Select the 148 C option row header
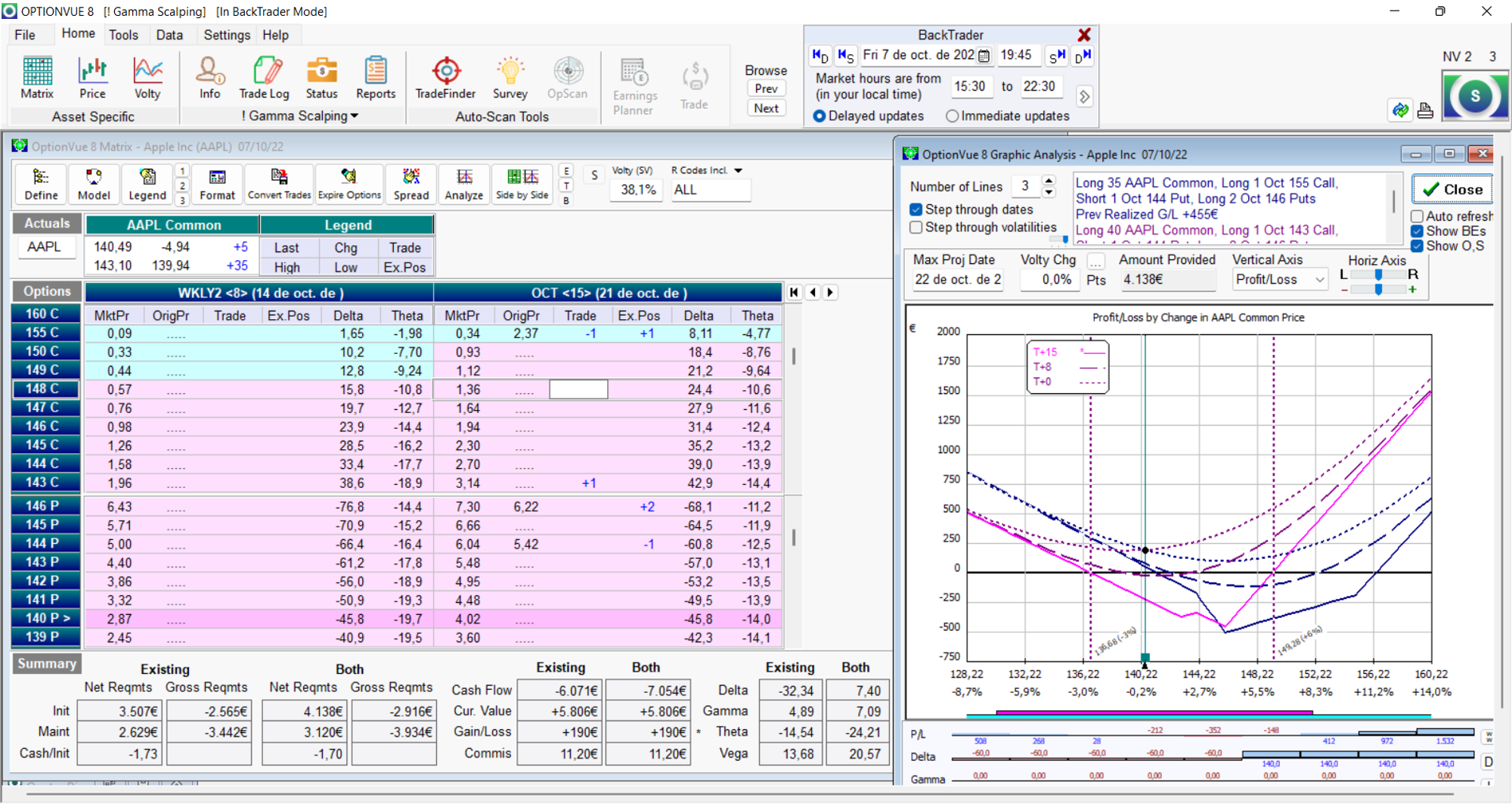Image resolution: width=1512 pixels, height=804 pixels. coord(45,389)
